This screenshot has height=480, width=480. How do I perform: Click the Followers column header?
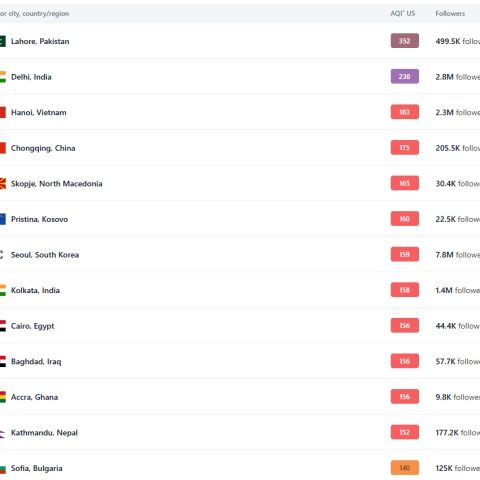450,13
